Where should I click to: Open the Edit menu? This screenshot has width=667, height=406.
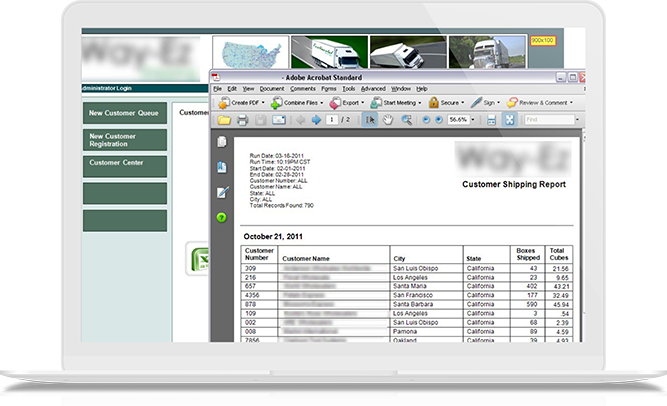(232, 89)
